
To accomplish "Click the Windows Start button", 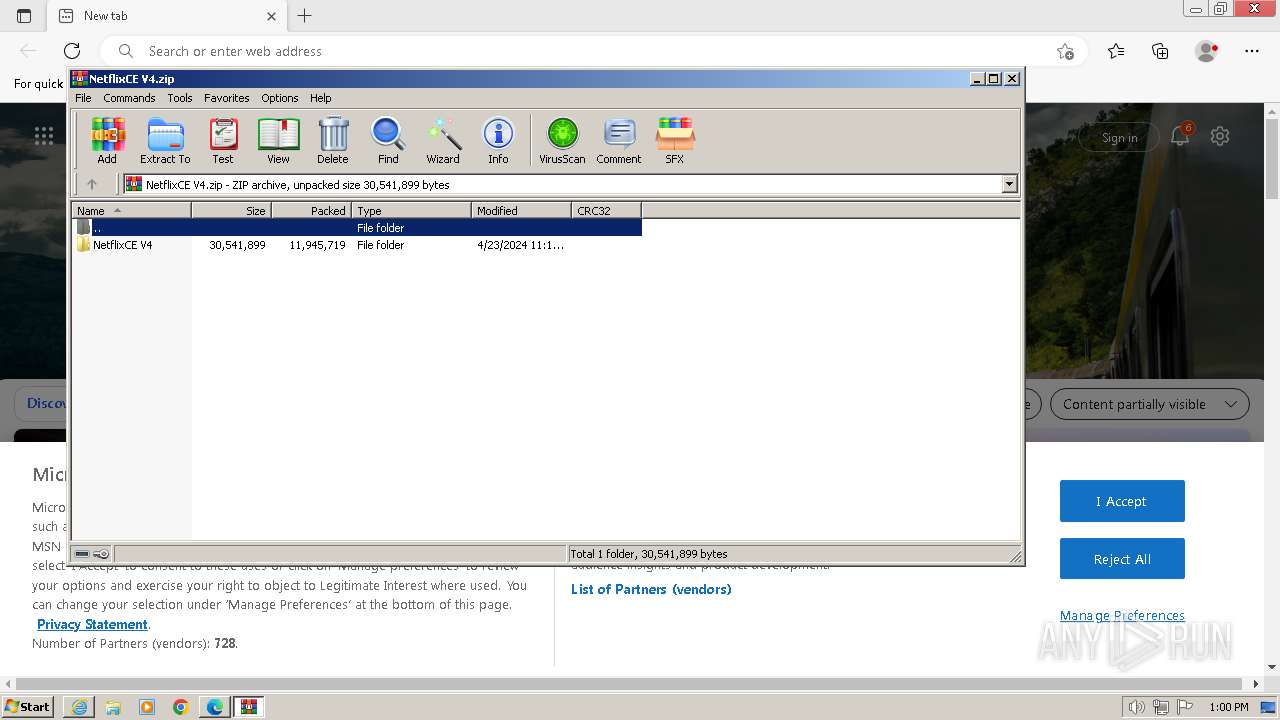I will click(27, 706).
